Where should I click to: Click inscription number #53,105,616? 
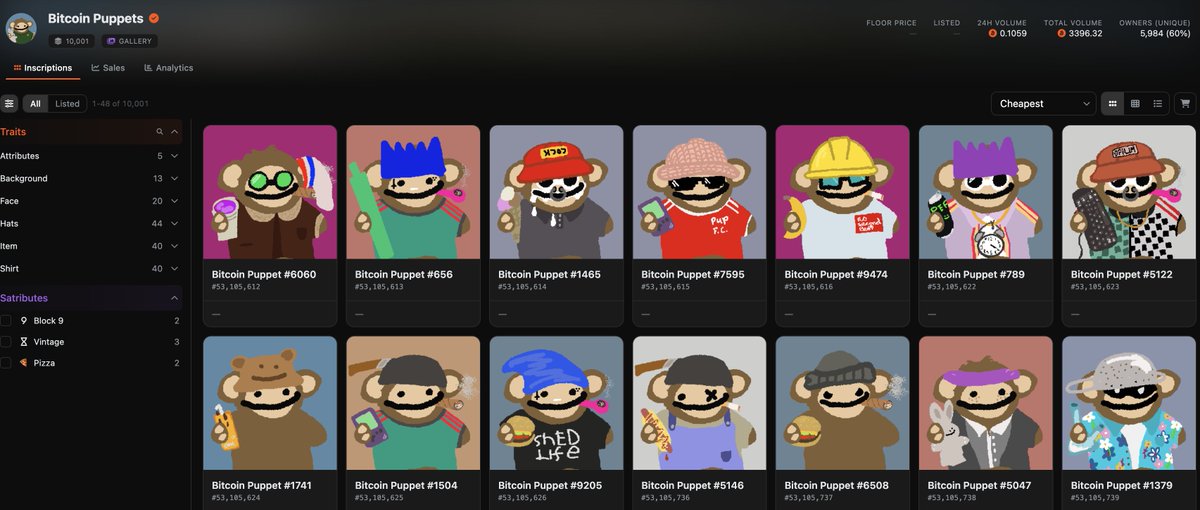(808, 287)
